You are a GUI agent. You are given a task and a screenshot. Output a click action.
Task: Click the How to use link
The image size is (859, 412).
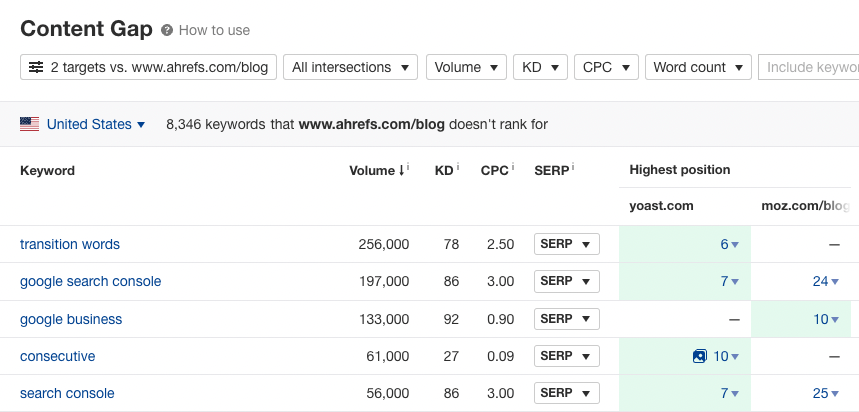(x=214, y=30)
